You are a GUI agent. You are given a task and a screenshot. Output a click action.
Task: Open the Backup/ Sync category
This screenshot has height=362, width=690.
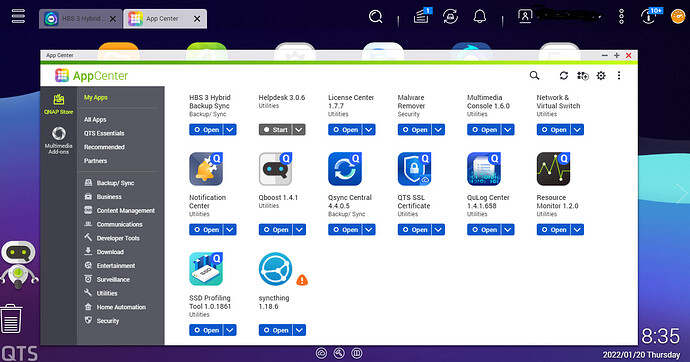click(x=109, y=183)
